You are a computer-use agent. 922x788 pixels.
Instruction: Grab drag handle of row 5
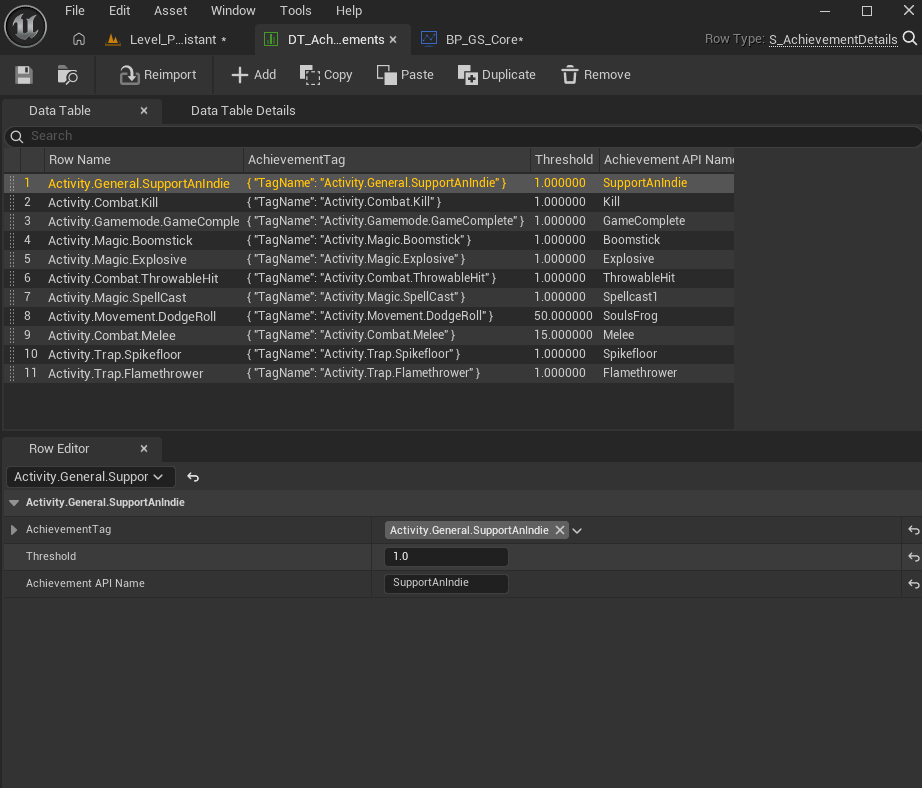click(x=12, y=259)
